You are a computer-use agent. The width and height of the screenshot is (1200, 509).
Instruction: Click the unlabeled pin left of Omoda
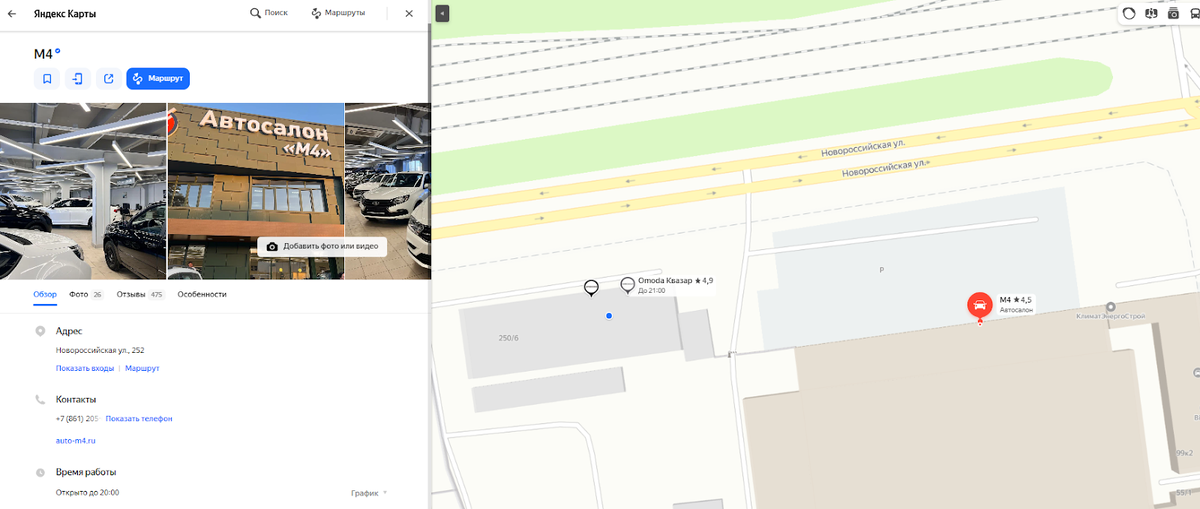(591, 288)
